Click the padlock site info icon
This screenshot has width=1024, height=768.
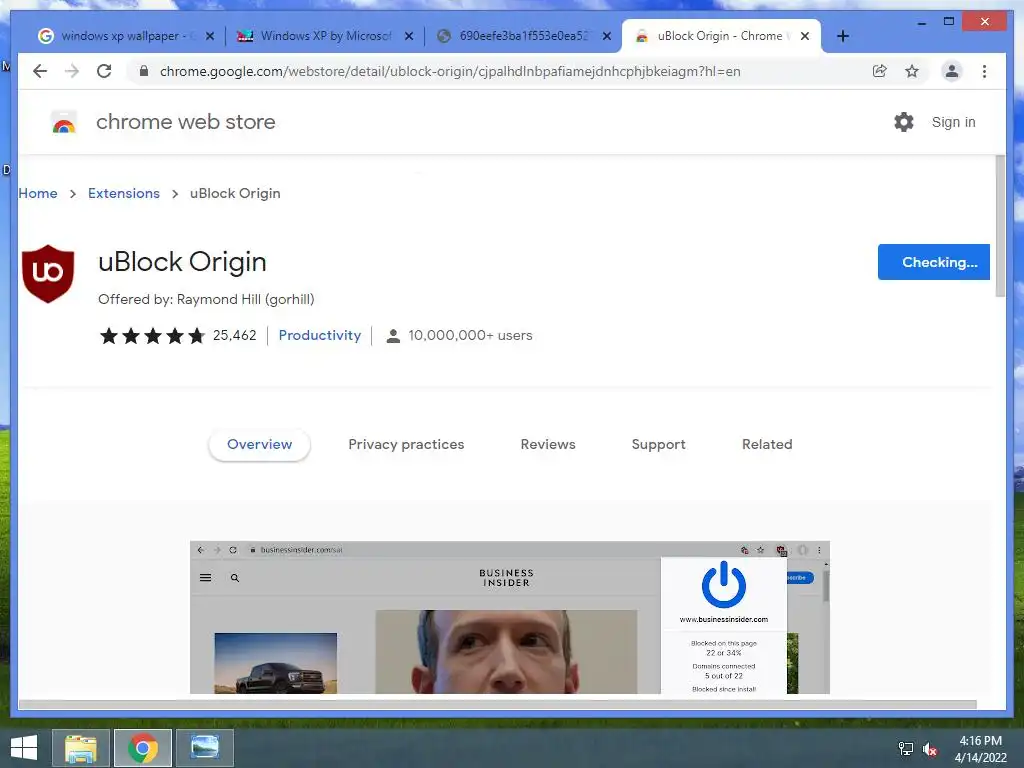tap(144, 71)
